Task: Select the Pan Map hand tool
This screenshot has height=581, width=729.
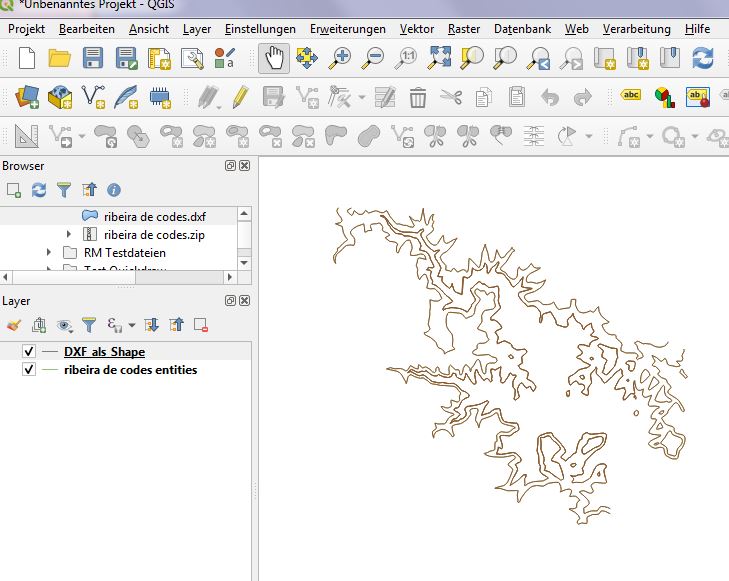Action: (275, 59)
